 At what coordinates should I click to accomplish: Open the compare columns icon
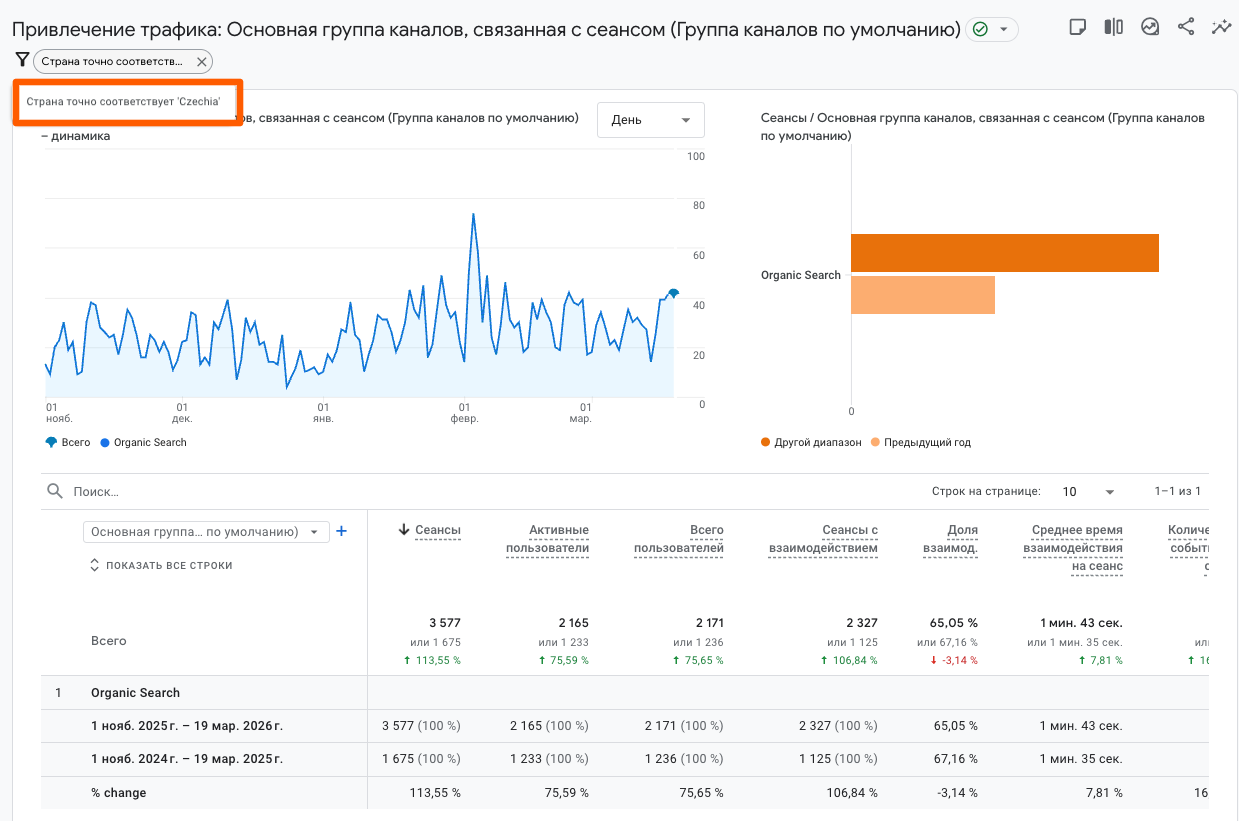pyautogui.click(x=1113, y=27)
